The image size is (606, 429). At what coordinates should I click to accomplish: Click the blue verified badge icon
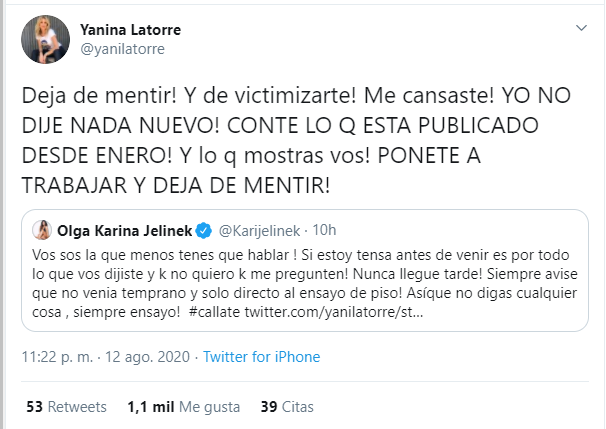(x=204, y=231)
